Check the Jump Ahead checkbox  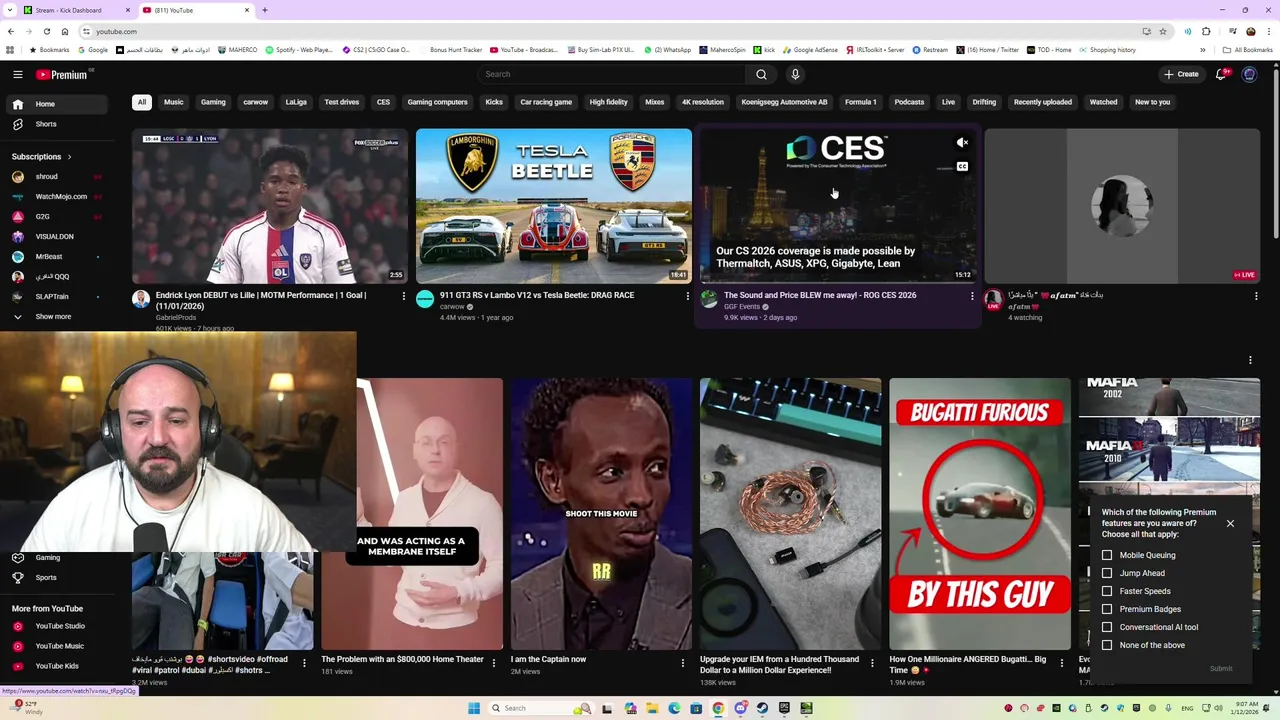click(1107, 573)
